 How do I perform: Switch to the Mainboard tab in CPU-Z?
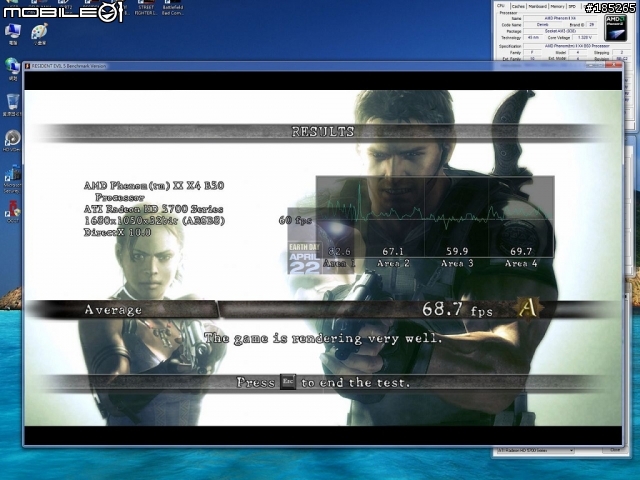[538, 7]
